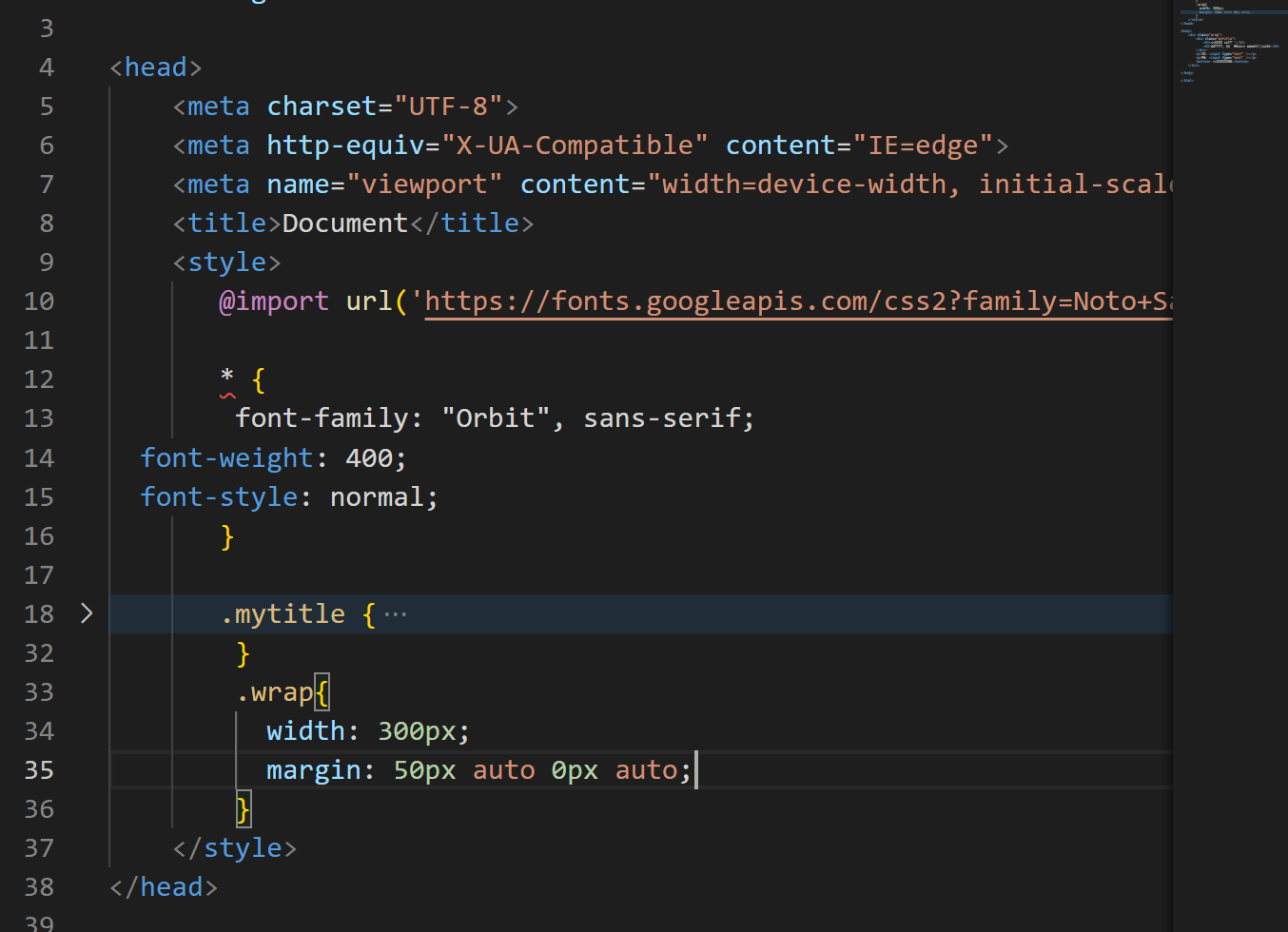Screen dimensions: 1288x932
Task: Expand the folded .mytitle block chevron
Action: click(x=87, y=613)
